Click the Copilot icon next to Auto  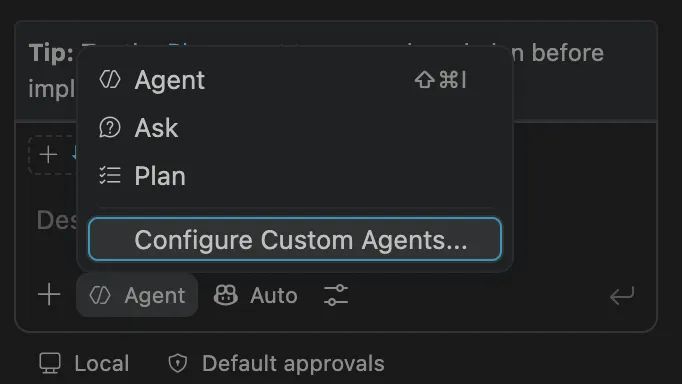click(x=225, y=295)
